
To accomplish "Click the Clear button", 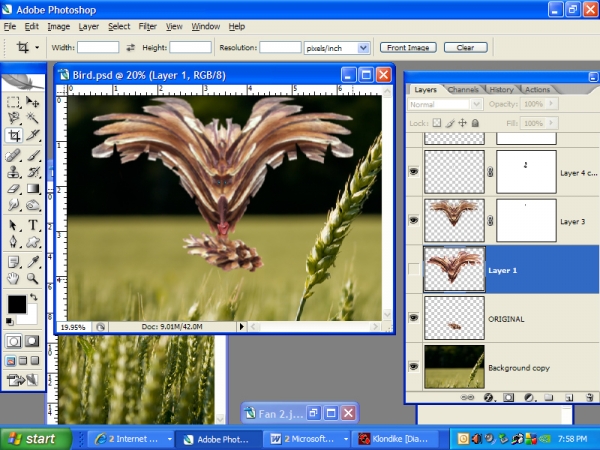I will pos(465,47).
